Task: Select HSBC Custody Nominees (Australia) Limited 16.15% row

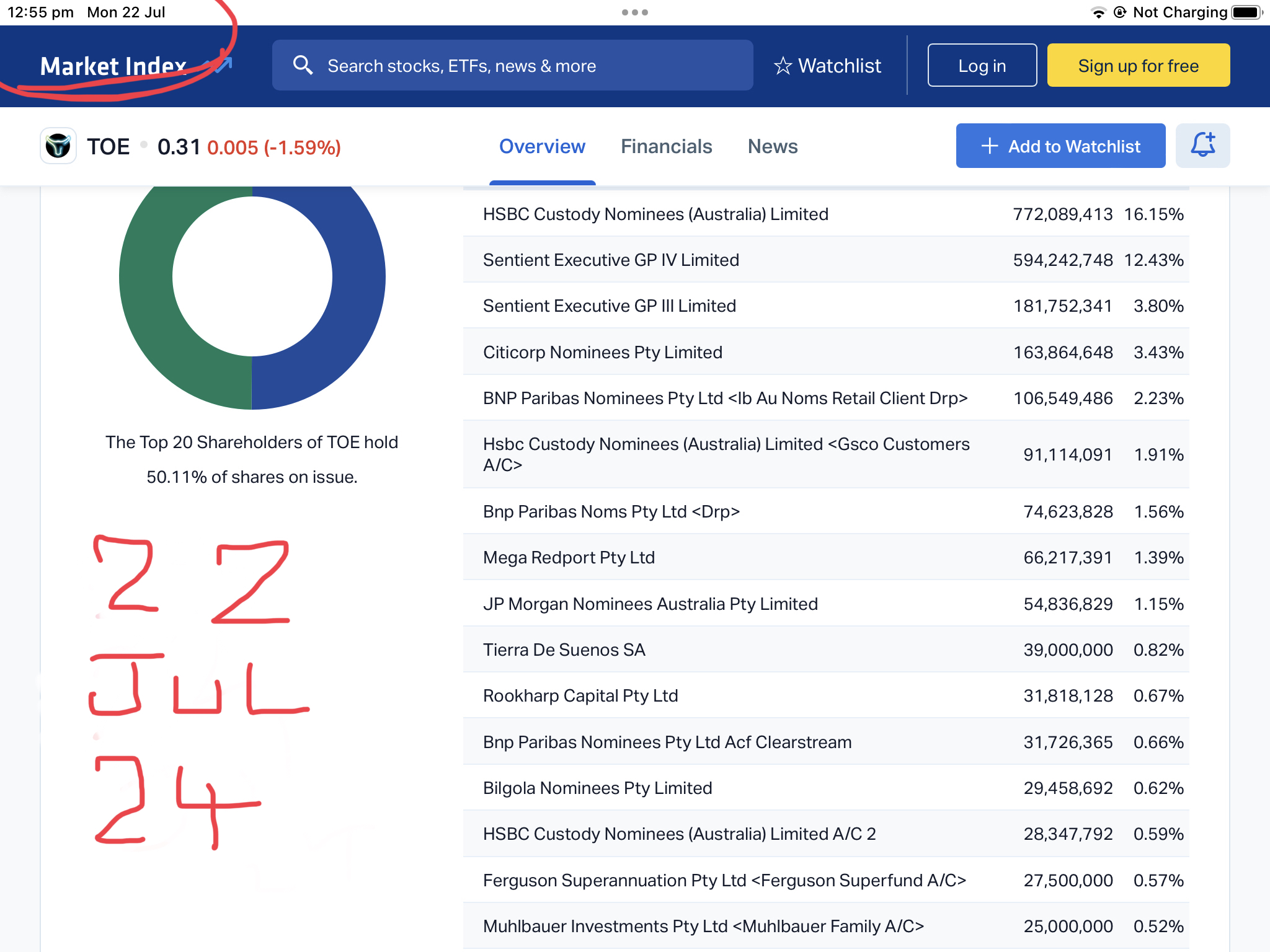Action: pos(826,214)
